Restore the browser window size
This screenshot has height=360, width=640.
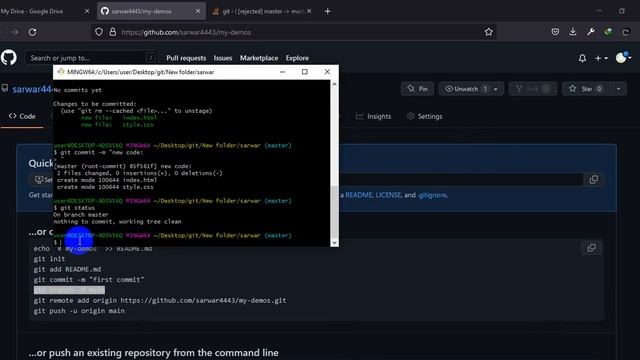coord(621,11)
